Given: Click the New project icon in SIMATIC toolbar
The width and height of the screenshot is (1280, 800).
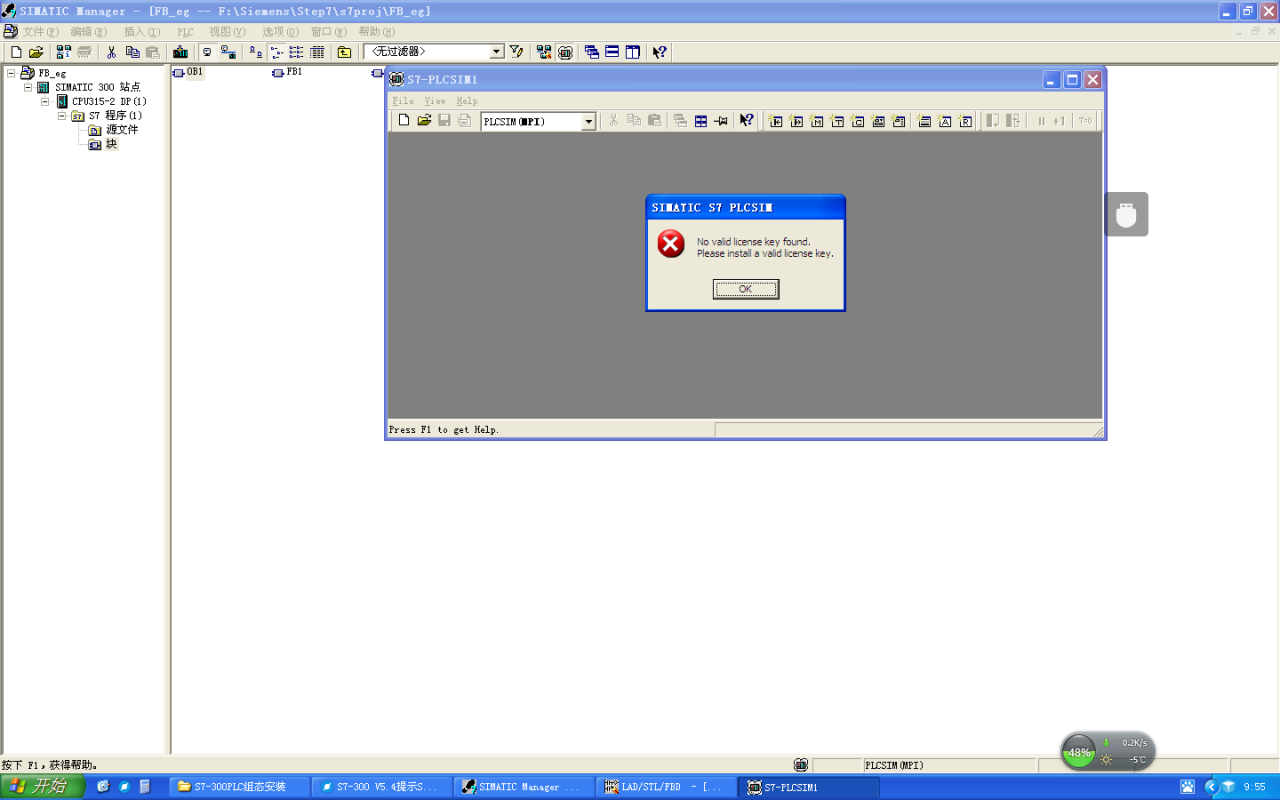Looking at the screenshot, I should (16, 52).
